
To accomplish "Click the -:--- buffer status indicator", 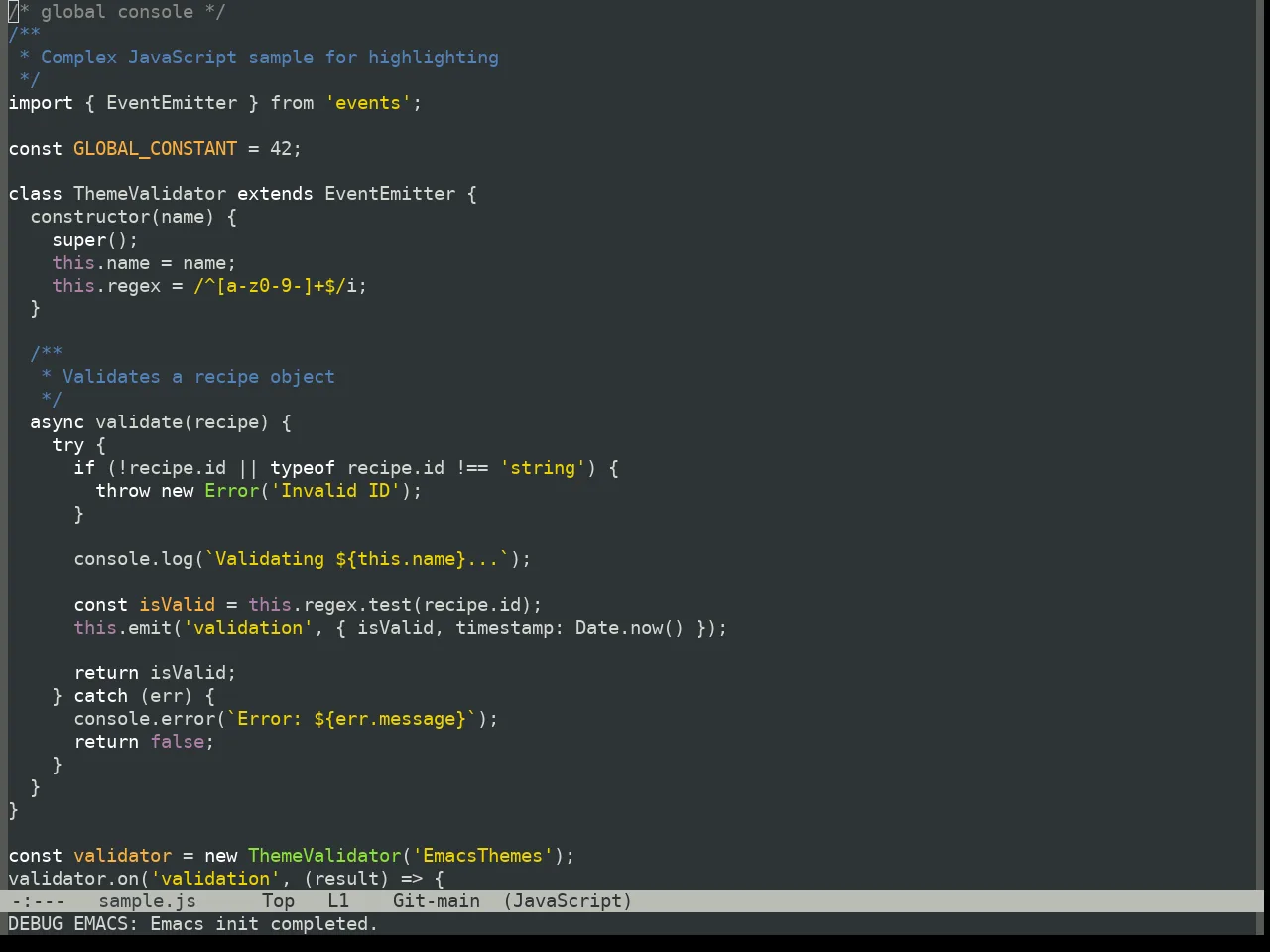I will (x=37, y=901).
